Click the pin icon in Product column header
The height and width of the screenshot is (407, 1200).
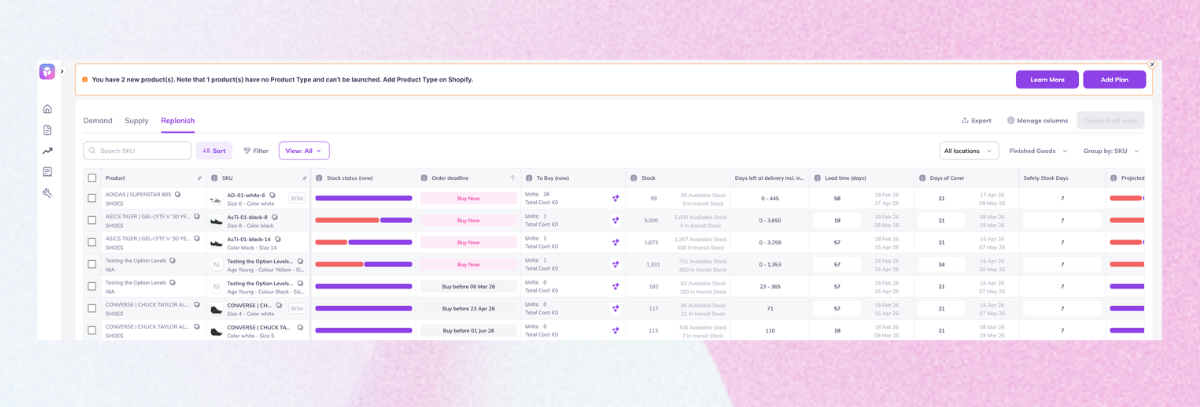(200, 178)
